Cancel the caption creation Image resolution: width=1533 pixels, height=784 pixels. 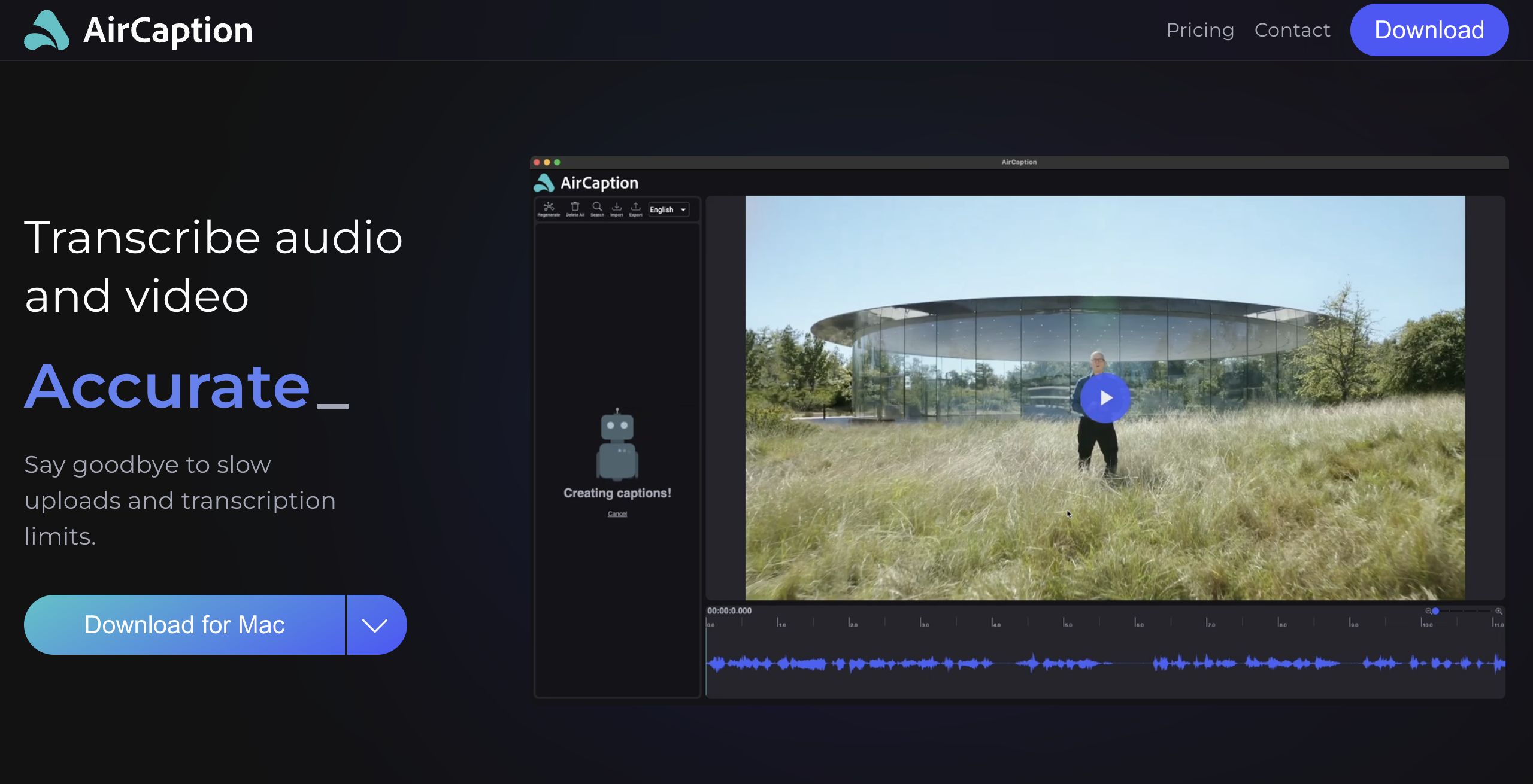[x=617, y=514]
